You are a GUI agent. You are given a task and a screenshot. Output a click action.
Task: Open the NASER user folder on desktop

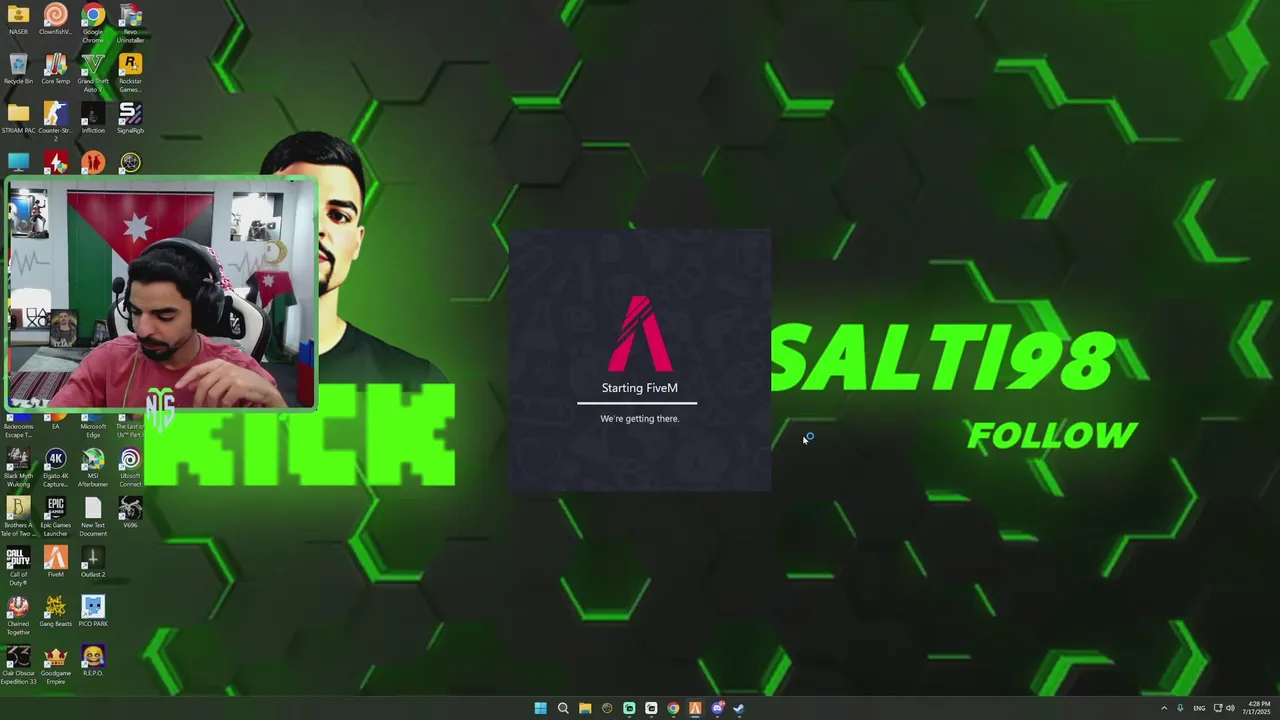click(x=18, y=20)
